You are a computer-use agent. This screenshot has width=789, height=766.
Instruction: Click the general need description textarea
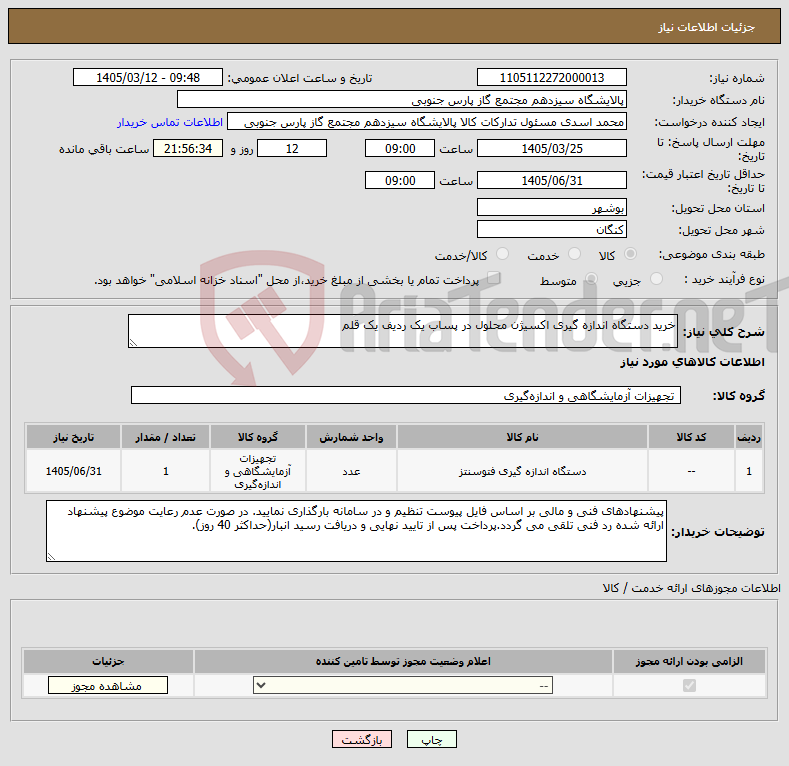tap(403, 331)
